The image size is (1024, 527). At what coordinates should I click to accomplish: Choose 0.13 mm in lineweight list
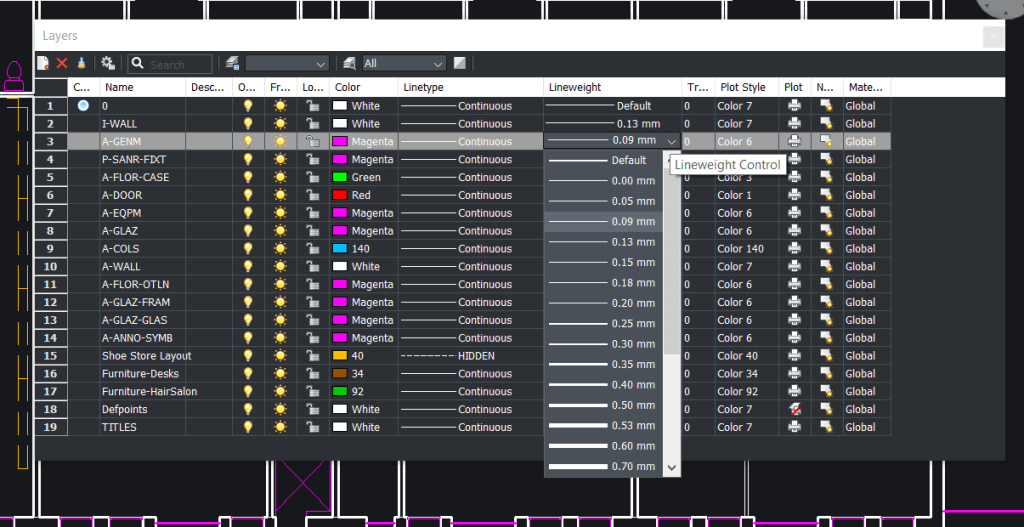tap(604, 242)
